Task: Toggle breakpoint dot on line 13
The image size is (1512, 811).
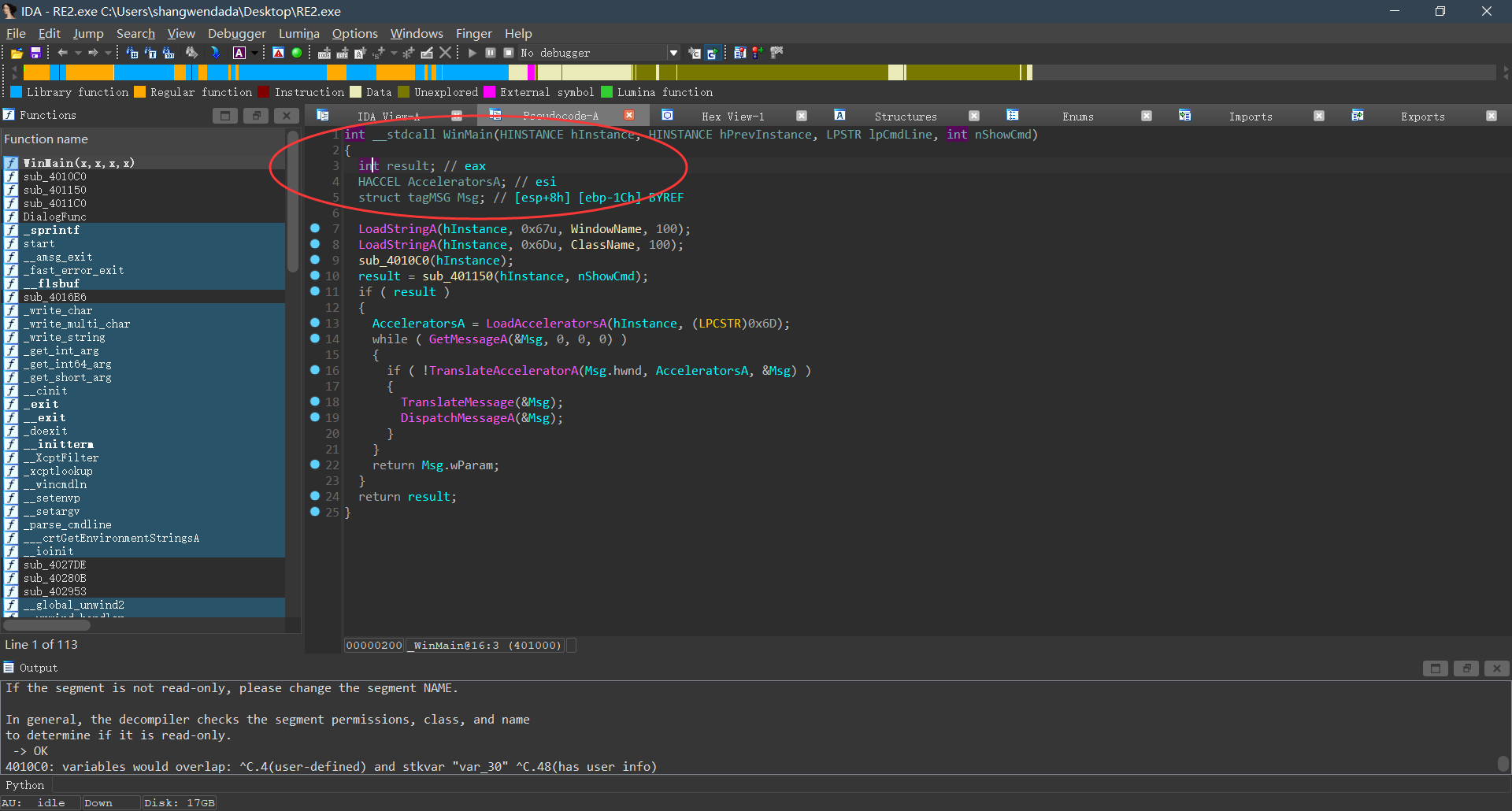Action: [x=315, y=323]
